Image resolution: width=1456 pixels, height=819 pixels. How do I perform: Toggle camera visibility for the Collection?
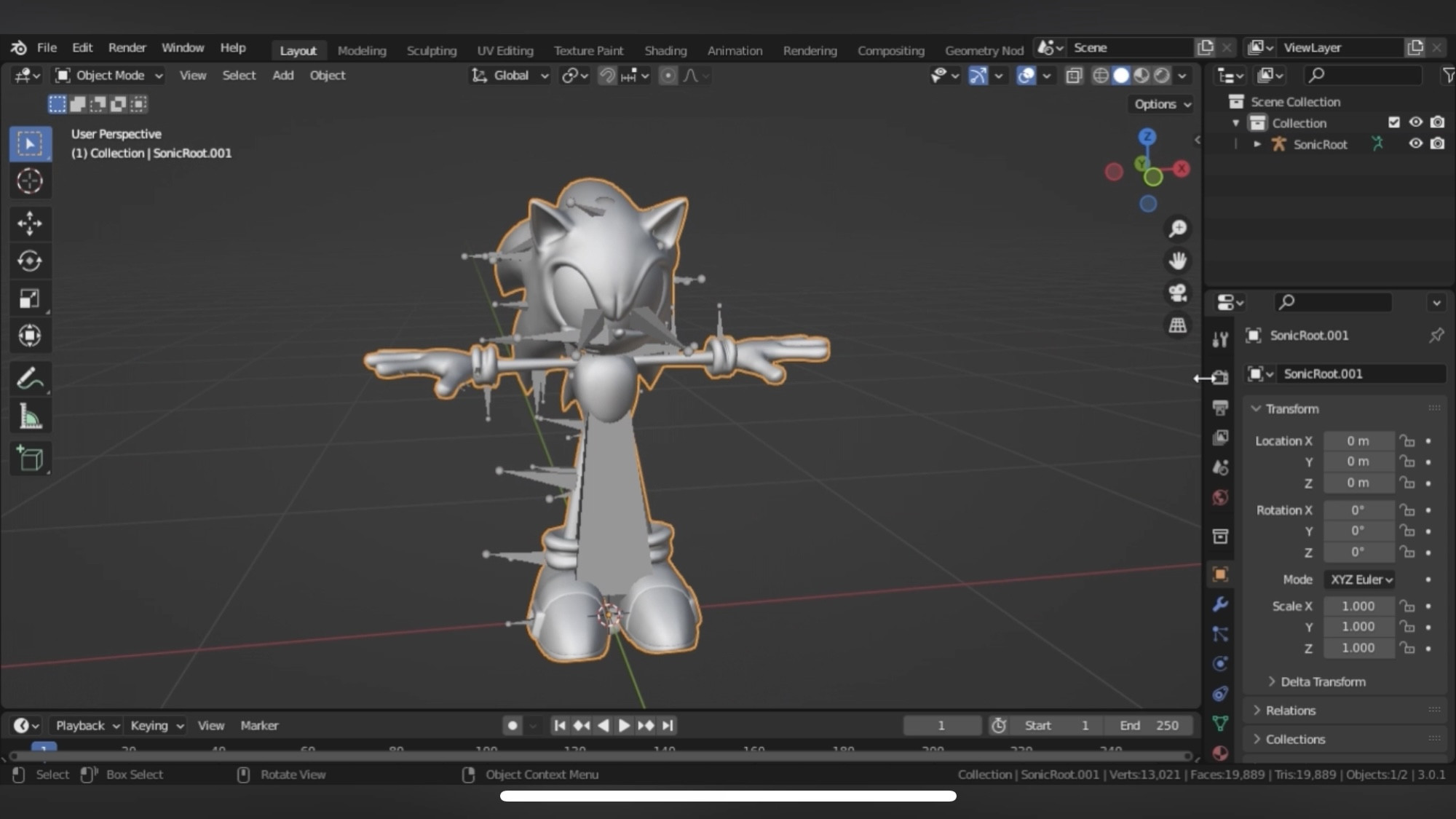pyautogui.click(x=1438, y=122)
